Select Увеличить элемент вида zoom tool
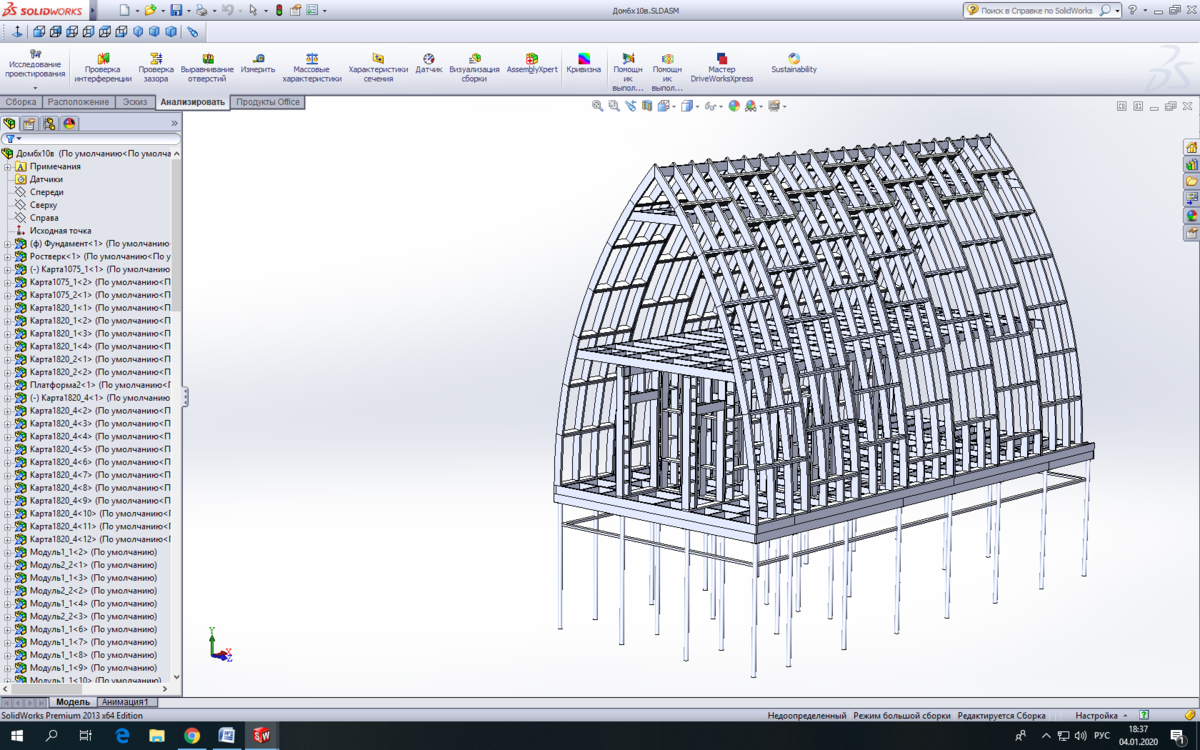This screenshot has width=1200, height=750. pos(613,105)
